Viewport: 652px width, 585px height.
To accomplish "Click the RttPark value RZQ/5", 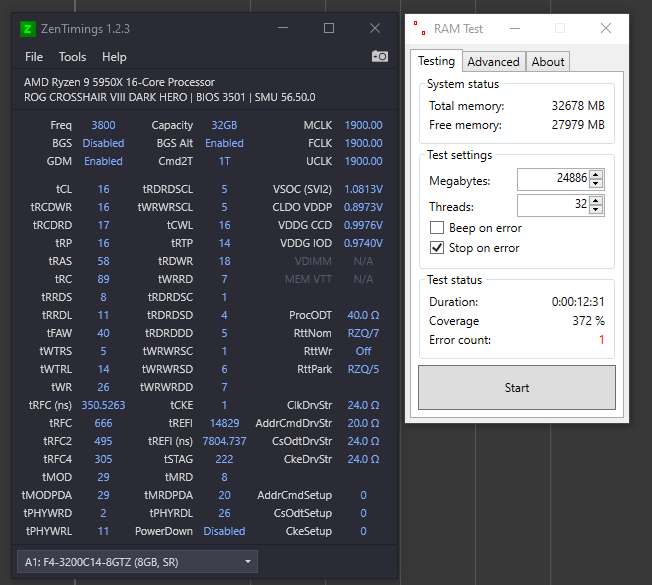I will click(x=363, y=369).
